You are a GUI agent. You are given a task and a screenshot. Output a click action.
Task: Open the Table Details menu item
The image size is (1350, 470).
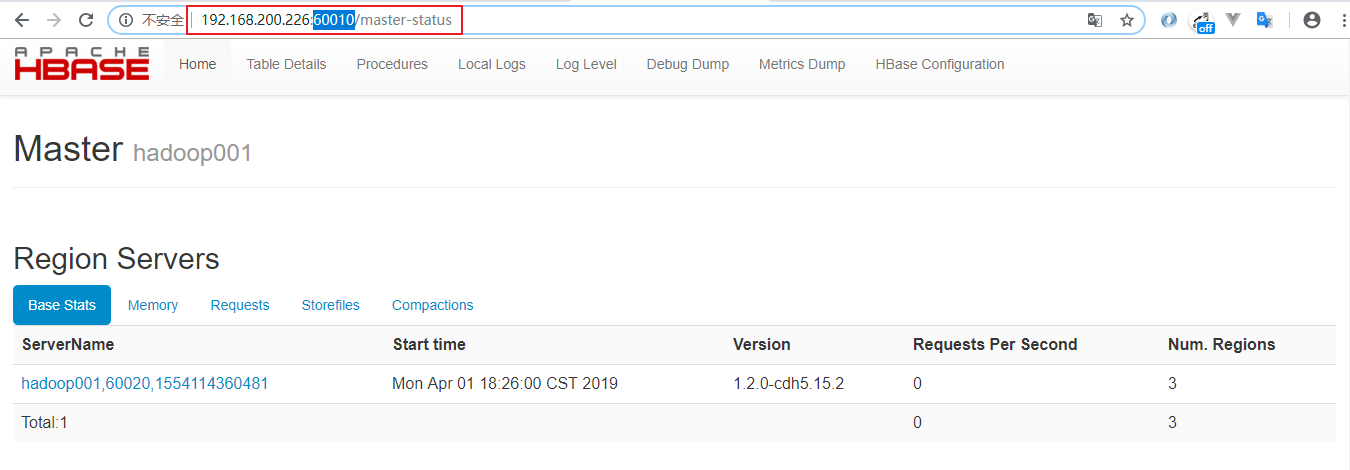click(x=286, y=64)
